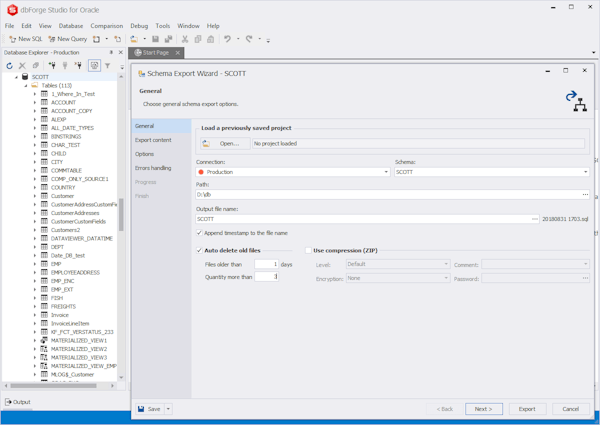The image size is (600, 425).
Task: Click the open file folder icon in toolbar
Action: coord(134,39)
